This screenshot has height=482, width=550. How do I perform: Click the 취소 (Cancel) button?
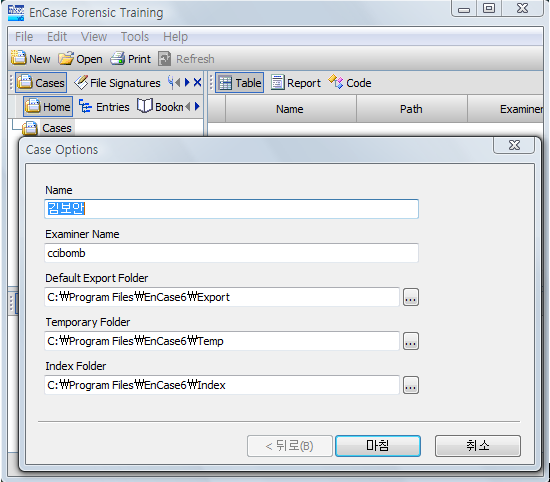coord(478,446)
